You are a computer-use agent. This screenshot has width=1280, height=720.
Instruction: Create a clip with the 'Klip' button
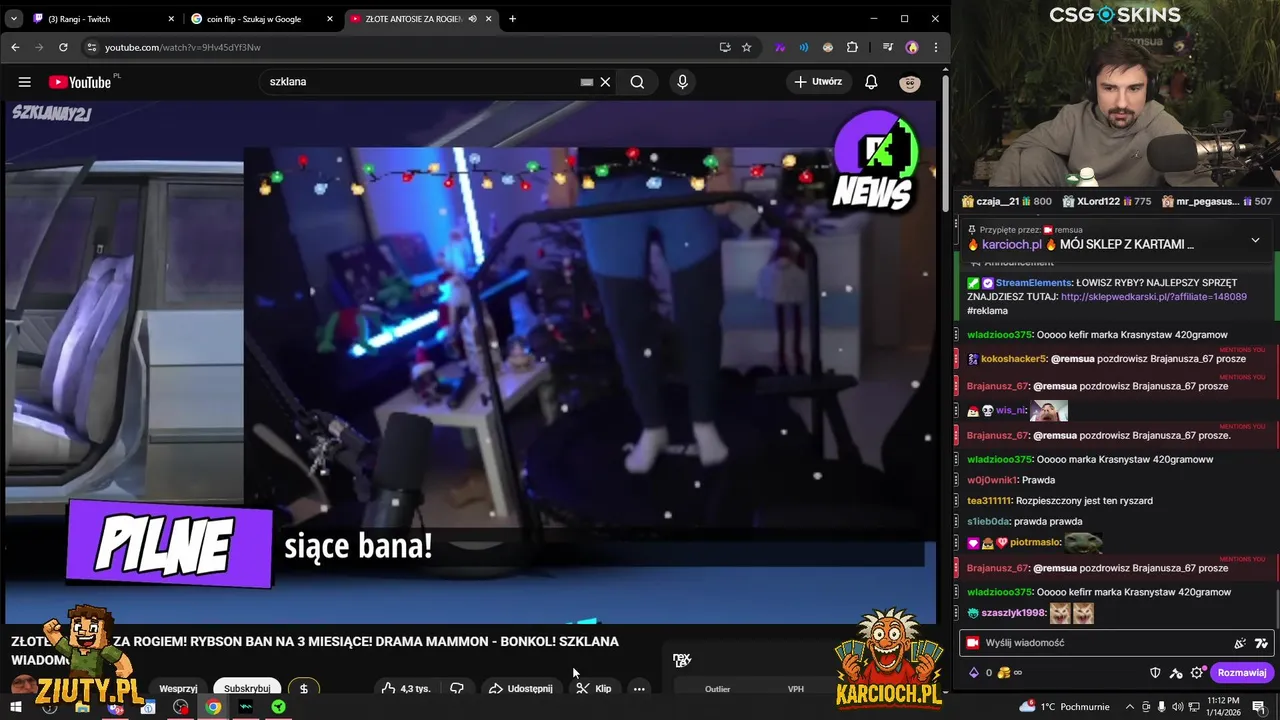click(594, 688)
